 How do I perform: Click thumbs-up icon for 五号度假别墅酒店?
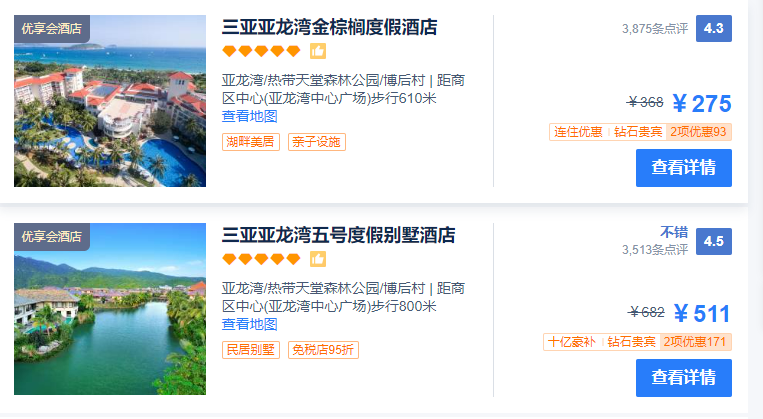318,259
